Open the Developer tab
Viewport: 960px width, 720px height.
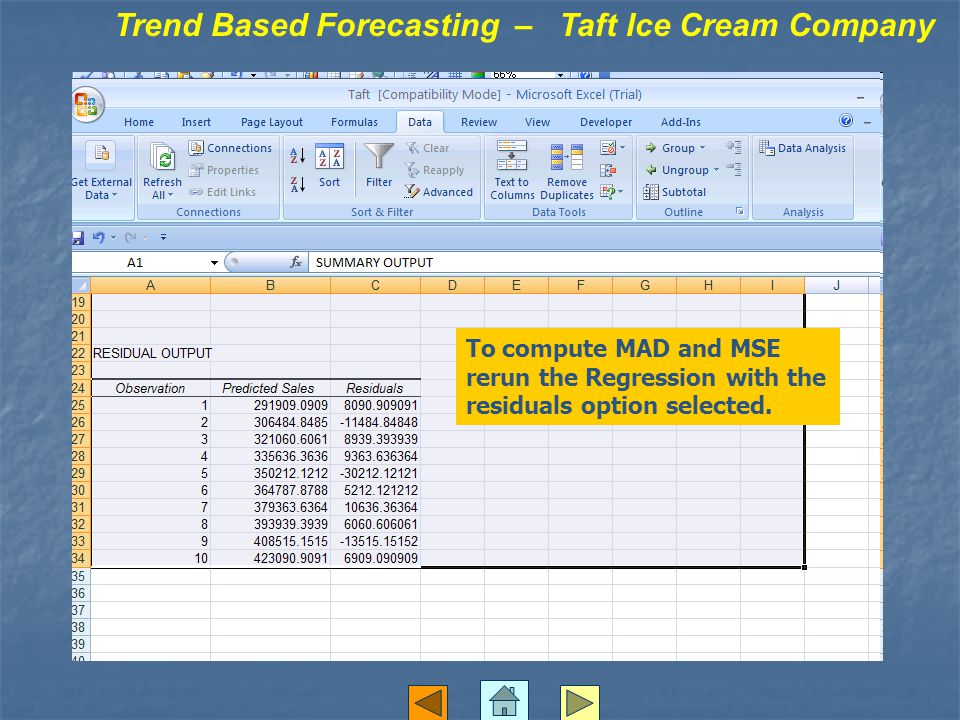point(606,122)
